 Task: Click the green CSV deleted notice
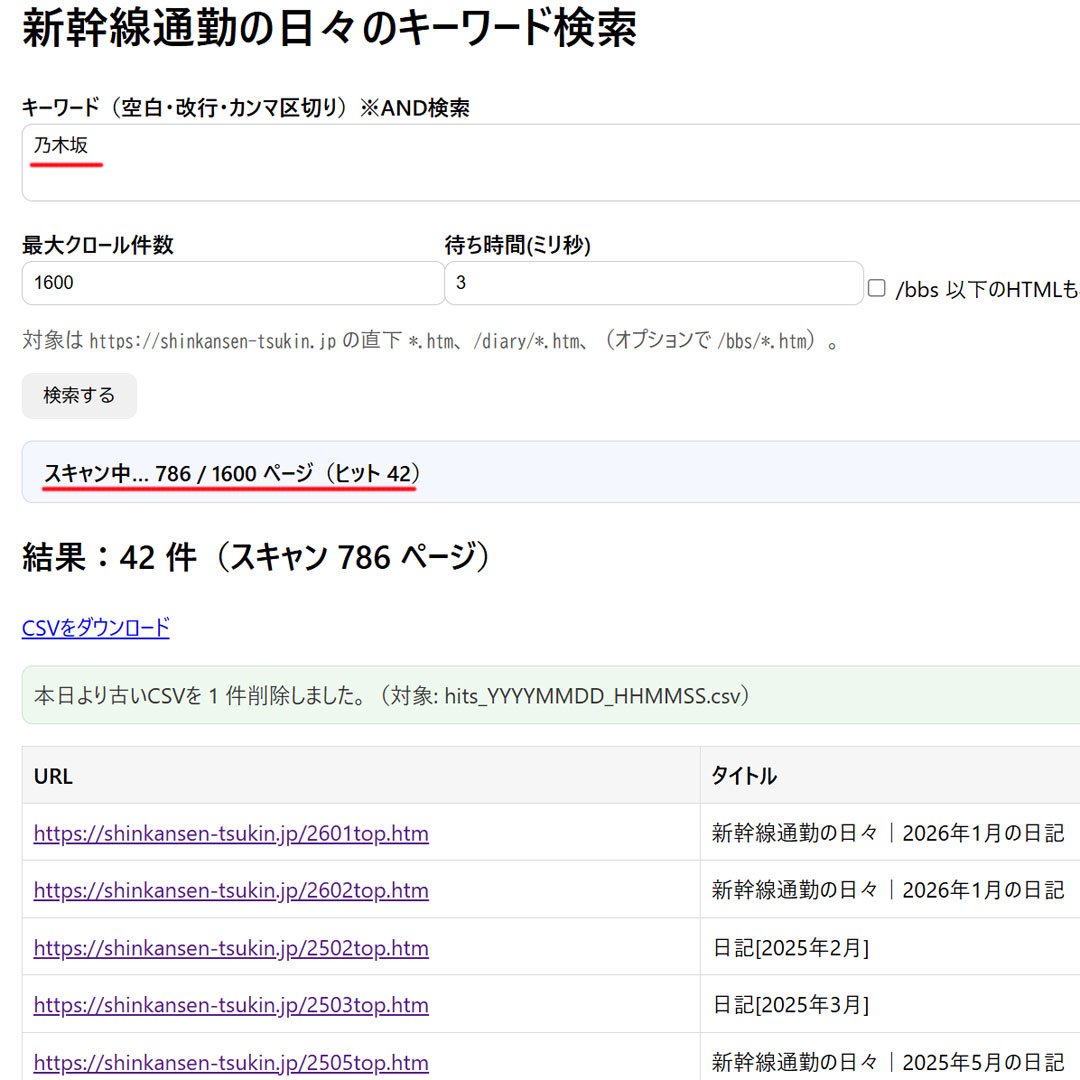[x=550, y=695]
